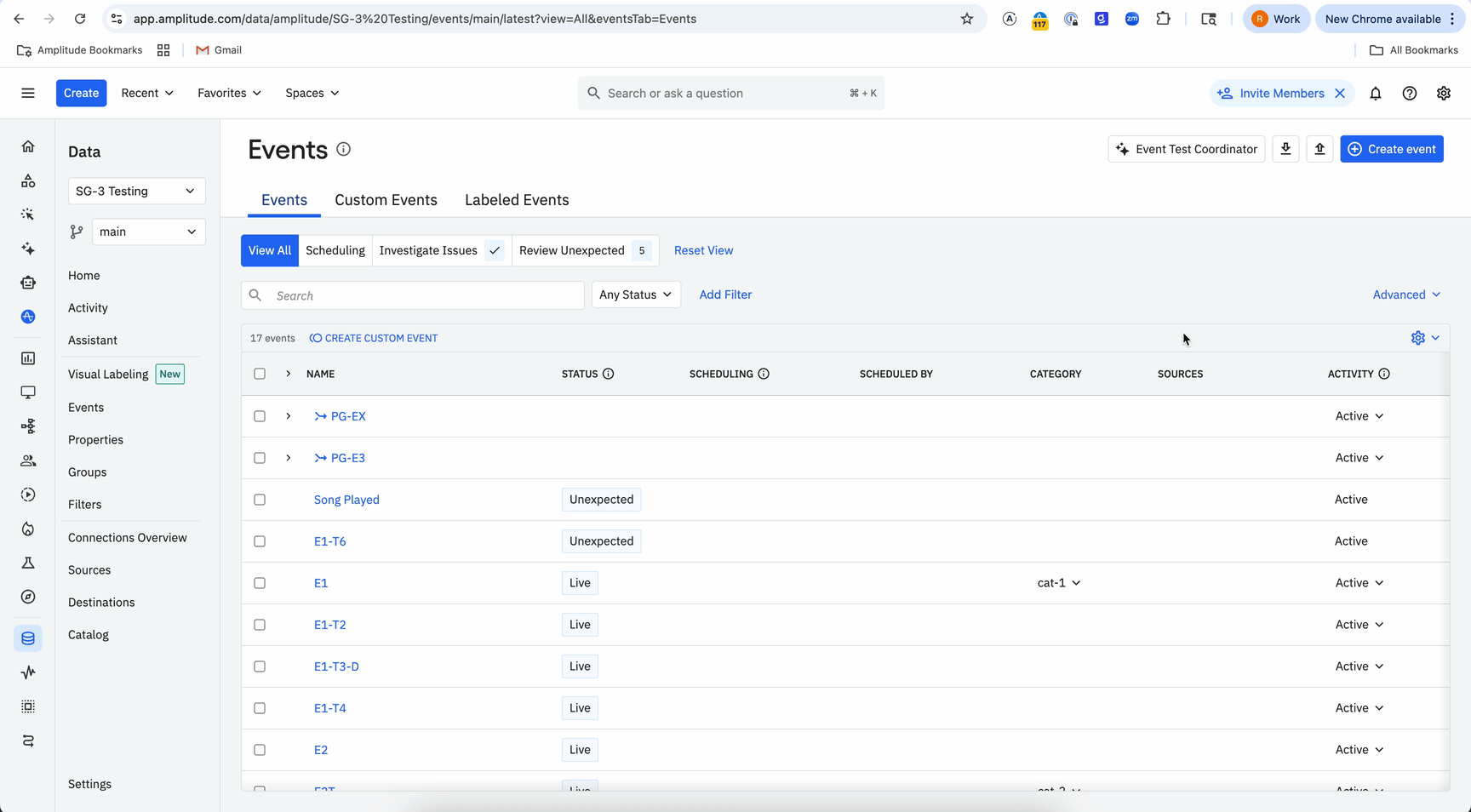Open the hamburger navigation menu
This screenshot has width=1471, height=812.
point(28,93)
